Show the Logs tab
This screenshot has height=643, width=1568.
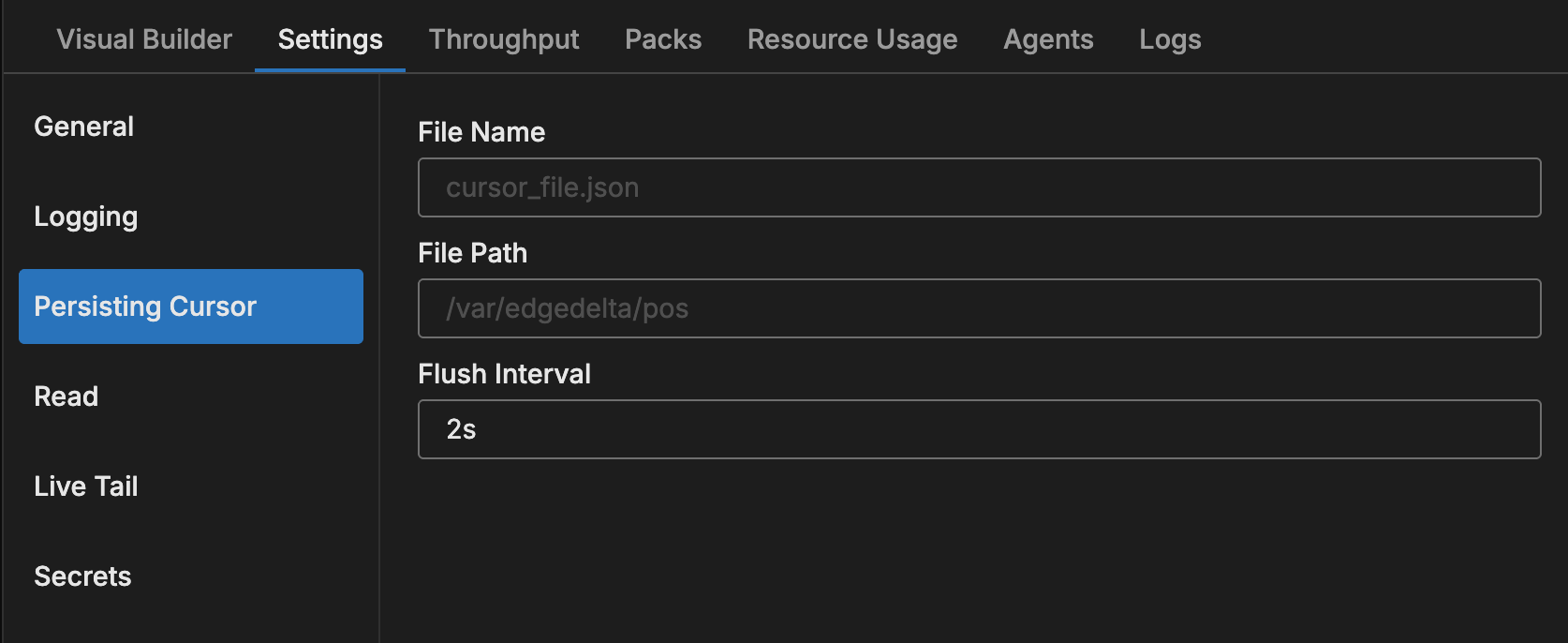(1170, 39)
